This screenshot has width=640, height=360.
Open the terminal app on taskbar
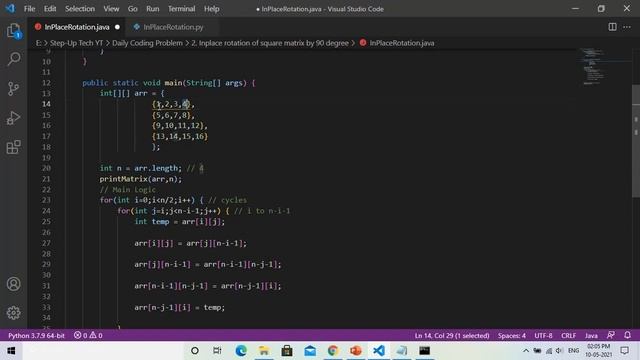[x=424, y=351]
